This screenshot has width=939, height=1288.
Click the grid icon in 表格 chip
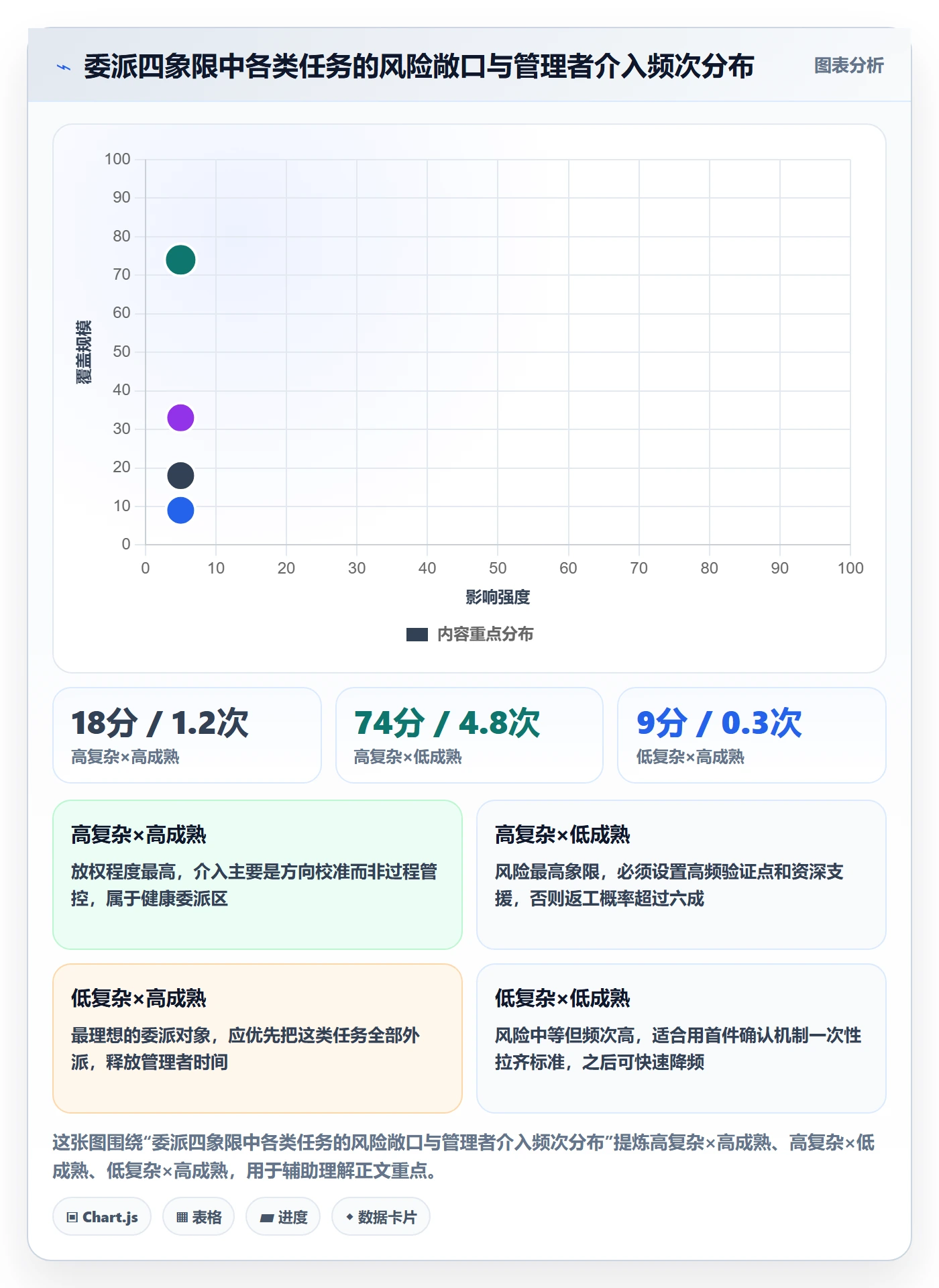tap(182, 1218)
